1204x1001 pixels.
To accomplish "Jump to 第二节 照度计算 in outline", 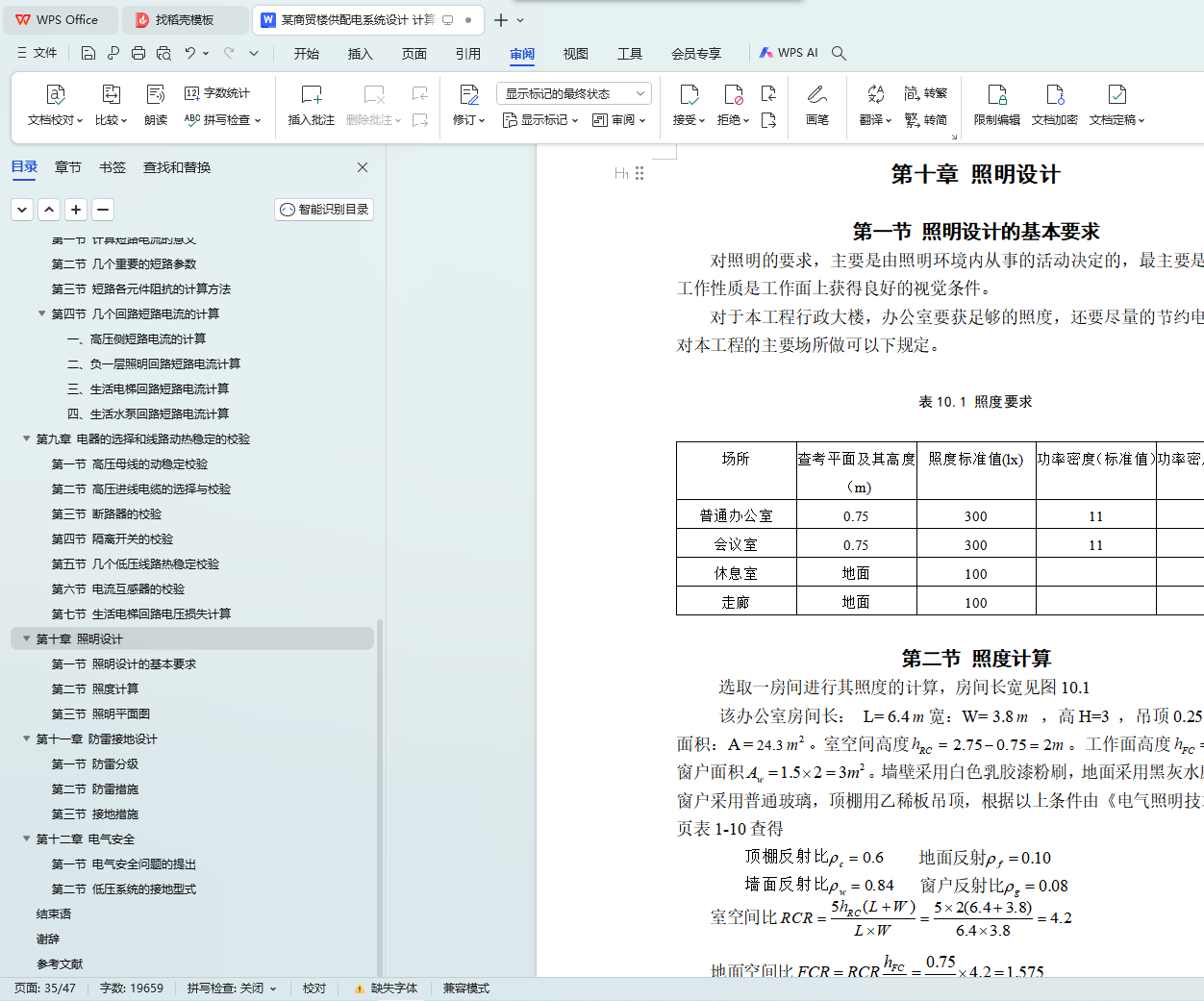I will tap(95, 688).
